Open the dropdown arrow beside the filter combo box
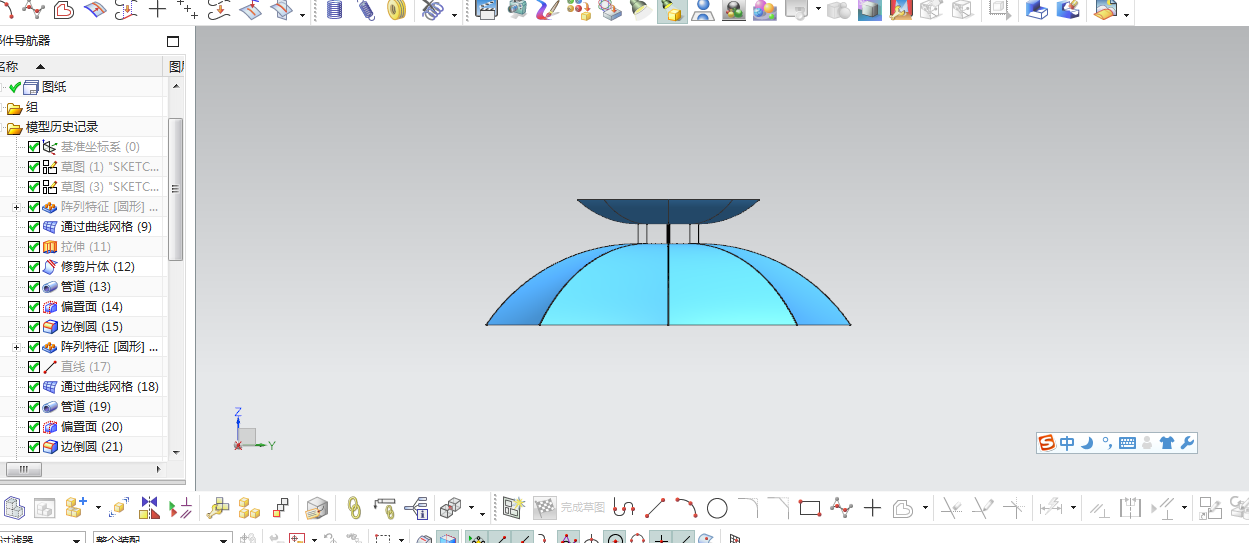This screenshot has height=543, width=1249. tap(76, 539)
